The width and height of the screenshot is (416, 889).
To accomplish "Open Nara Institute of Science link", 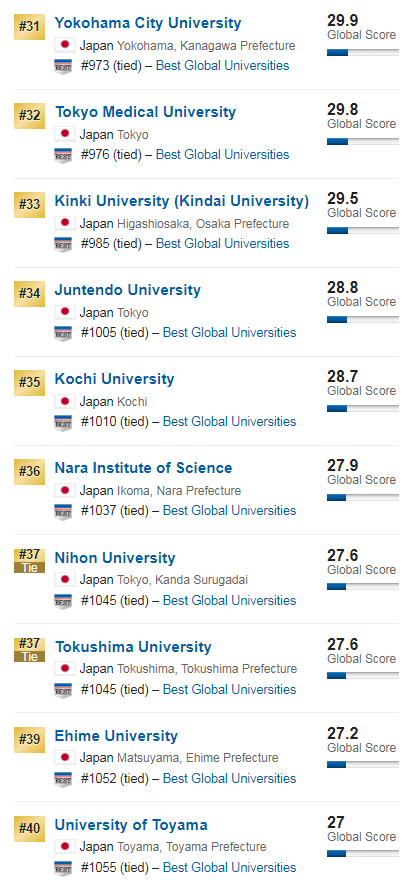I will click(143, 468).
